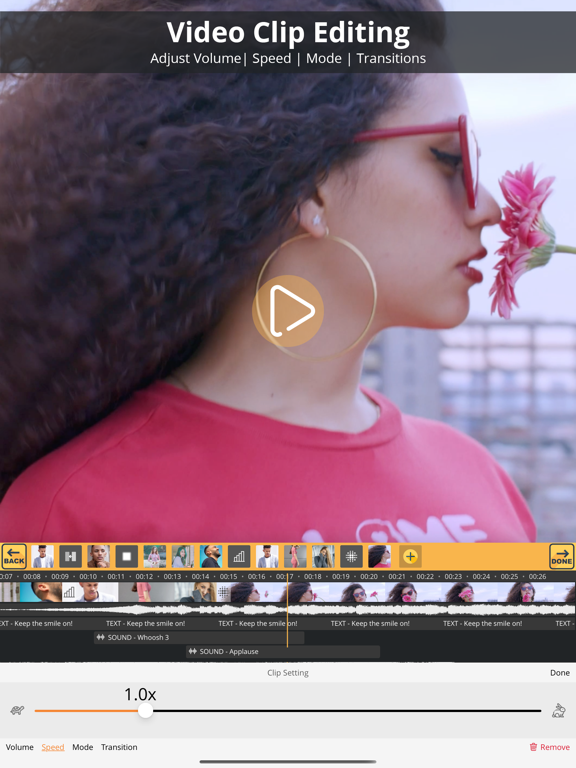This screenshot has width=576, height=768.
Task: Click the 00:20 mark on time ruler
Action: [369, 576]
